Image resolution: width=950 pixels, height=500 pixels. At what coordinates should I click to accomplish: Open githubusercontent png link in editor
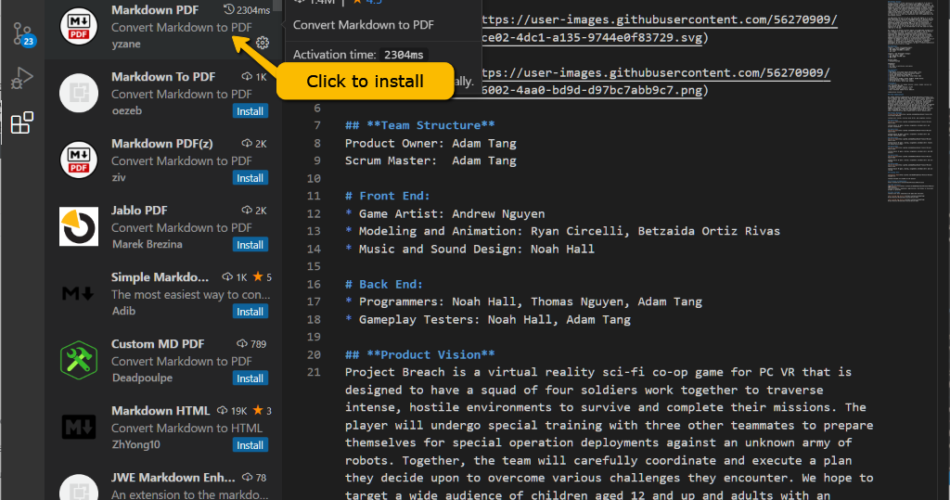[655, 82]
